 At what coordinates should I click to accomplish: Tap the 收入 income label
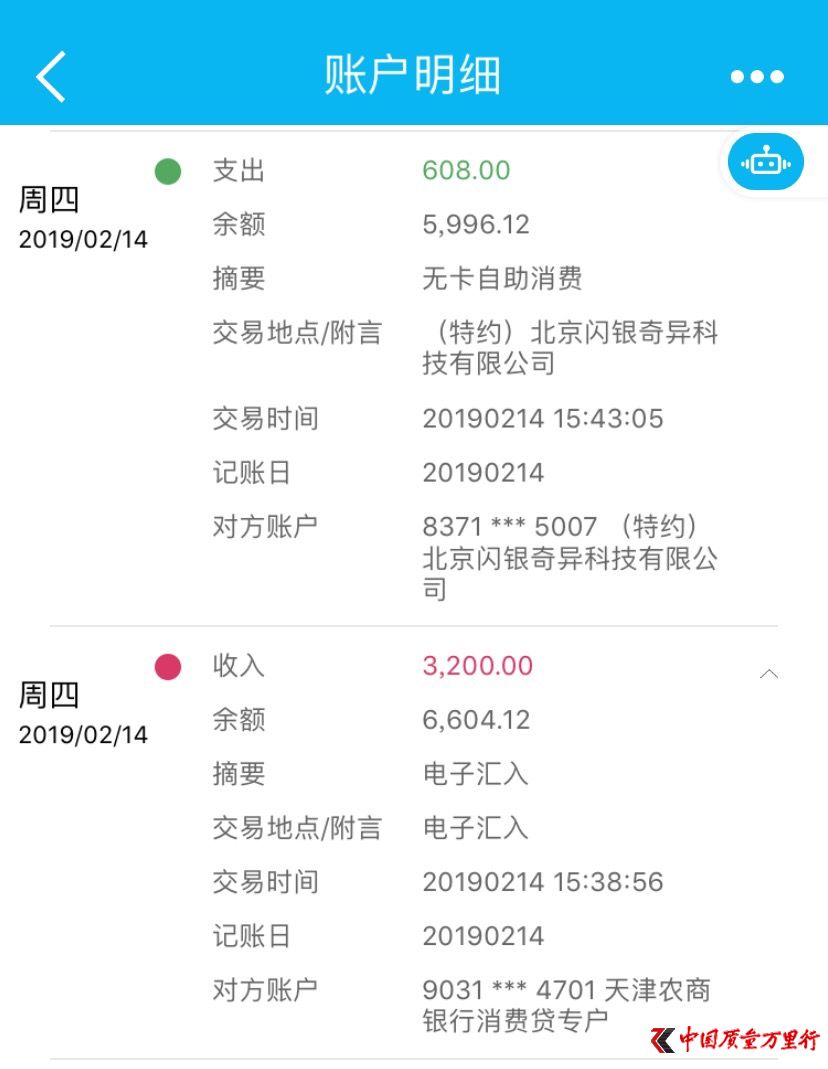[x=238, y=666]
